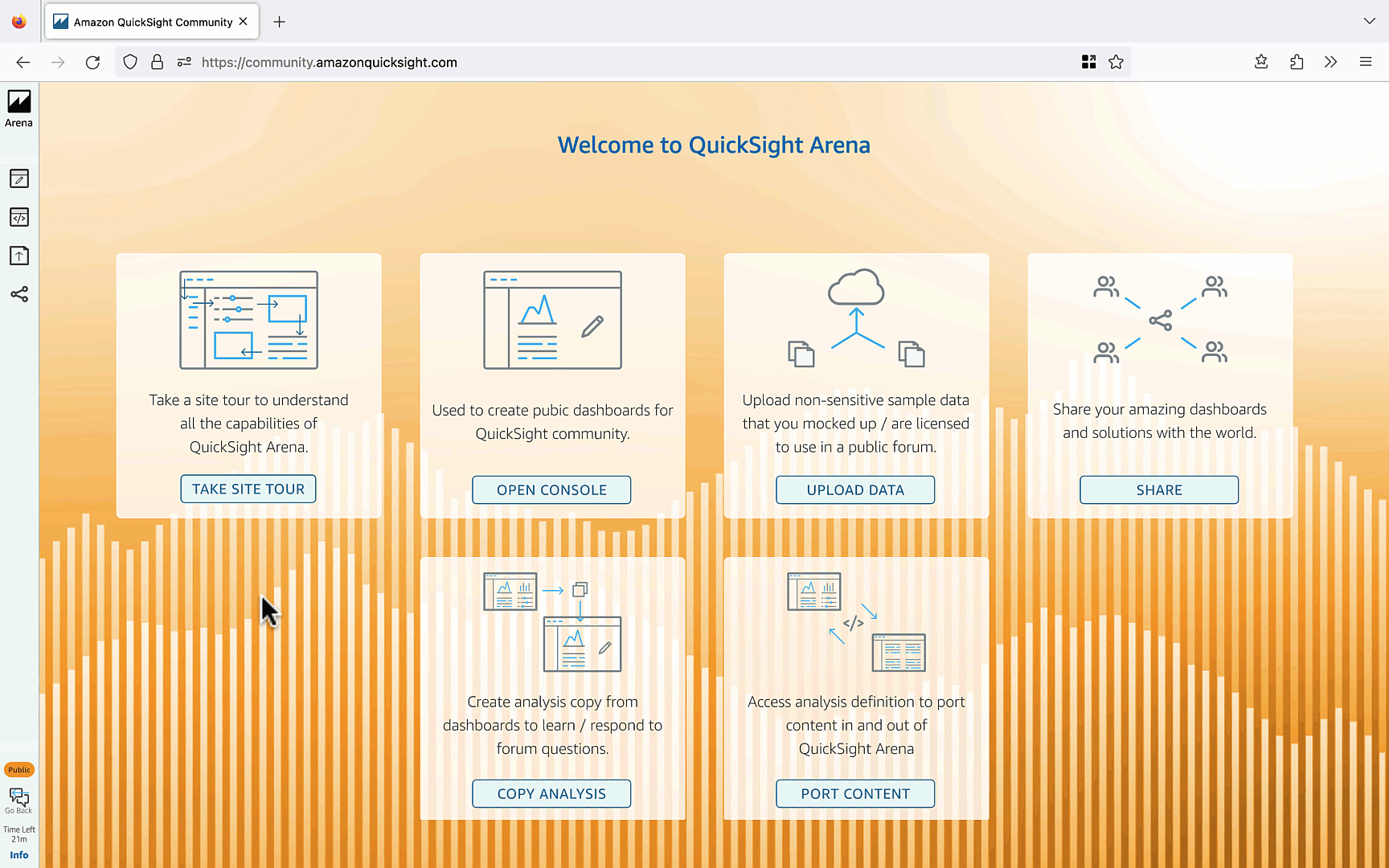
Task: Click the Firefox icon beside the tab strip
Action: pyautogui.click(x=19, y=22)
